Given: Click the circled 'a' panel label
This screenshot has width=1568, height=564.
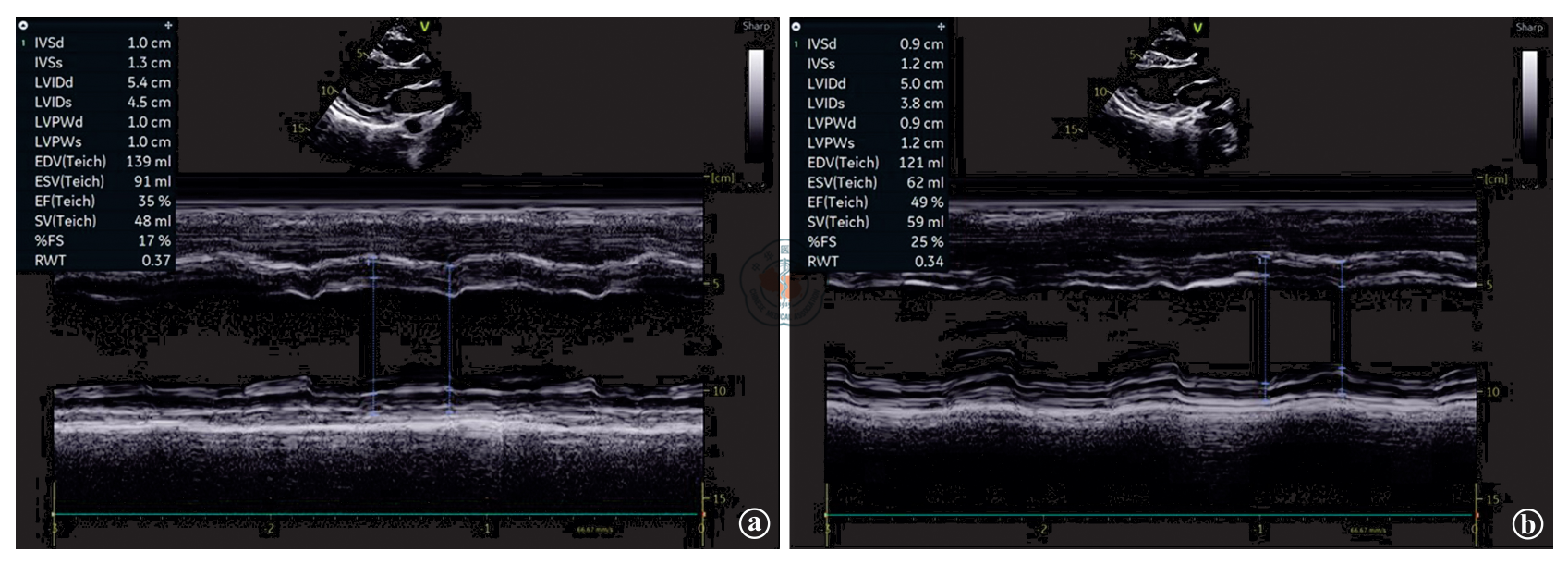Looking at the screenshot, I should point(754,523).
